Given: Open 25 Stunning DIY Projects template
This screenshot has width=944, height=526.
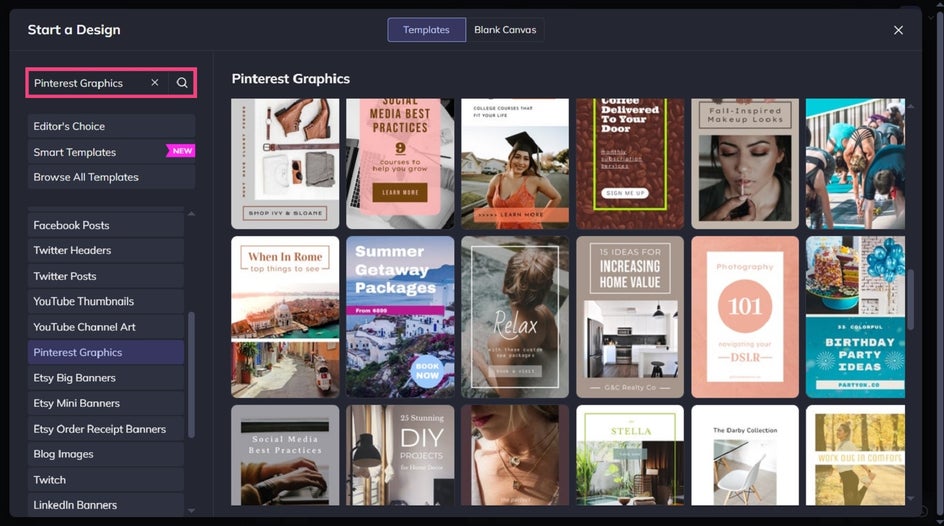Looking at the screenshot, I should tap(400, 455).
